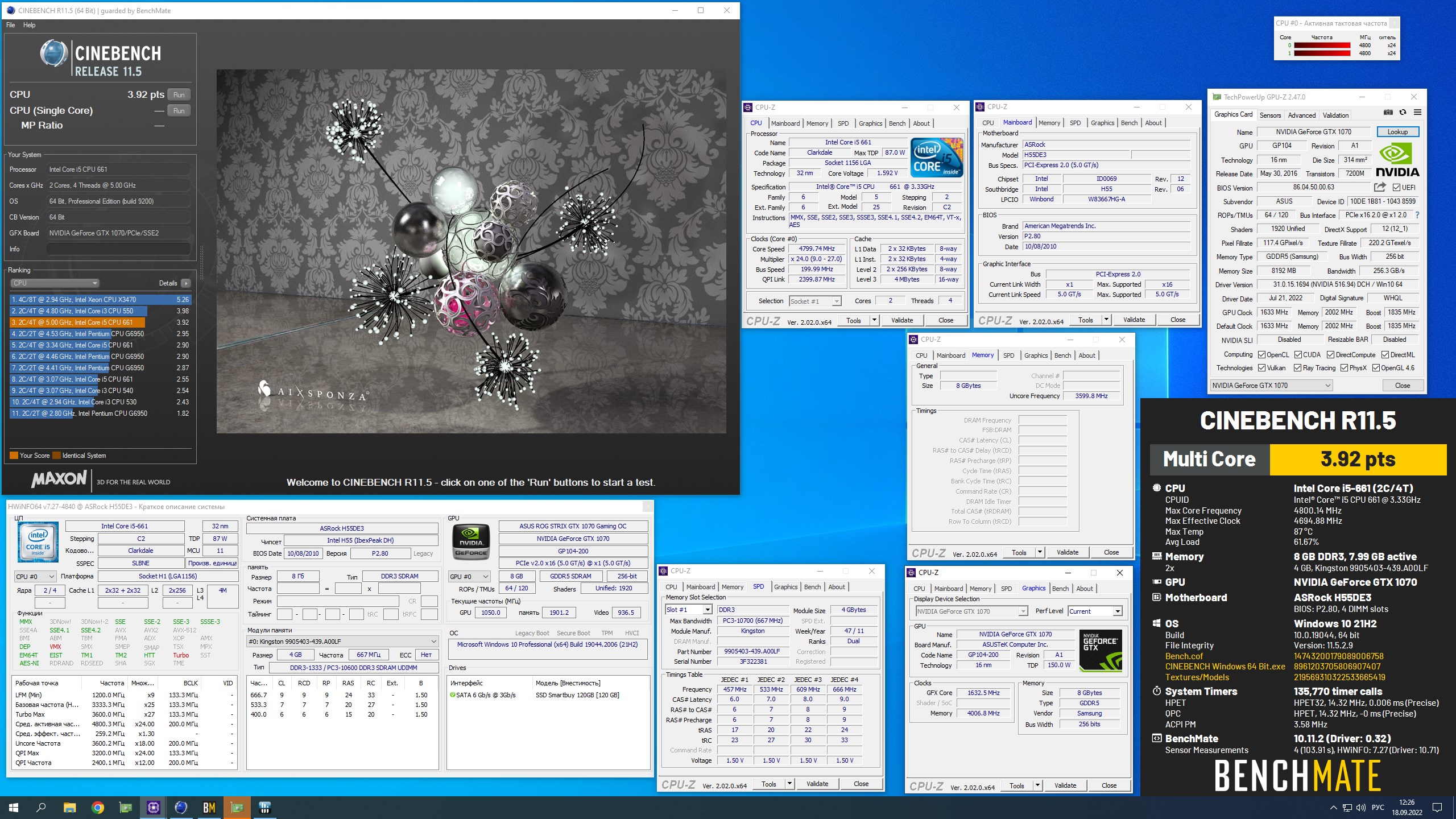
Task: Open the Cinebench ranking CPU dropdown
Action: click(x=55, y=283)
